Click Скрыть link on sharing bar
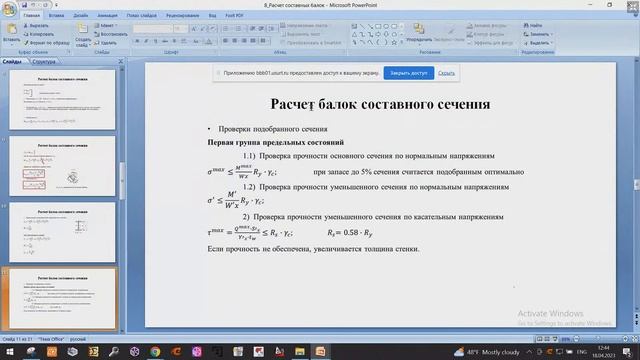This screenshot has width=640, height=360. click(x=446, y=73)
